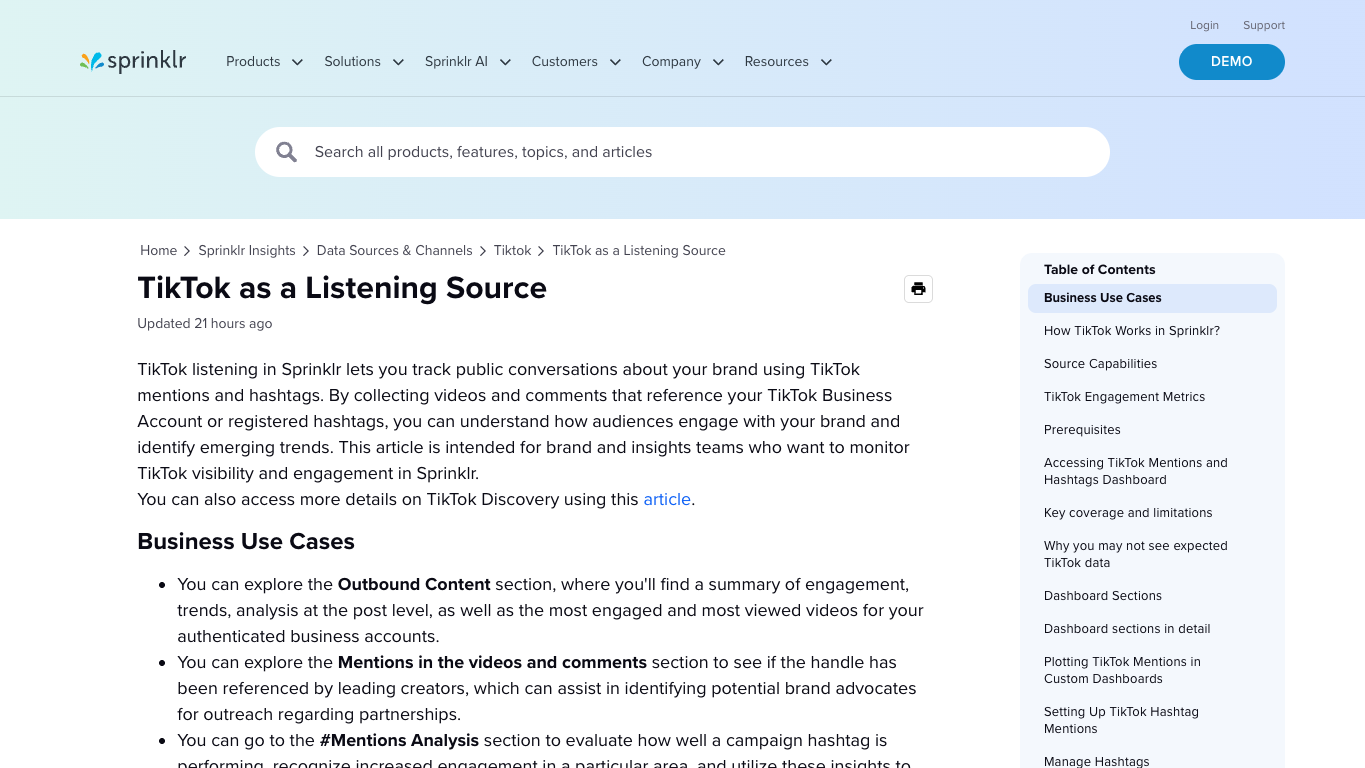1365x768 pixels.
Task: Click 'TikTok as a Listening Source' breadcrumb
Action: pyautogui.click(x=639, y=251)
